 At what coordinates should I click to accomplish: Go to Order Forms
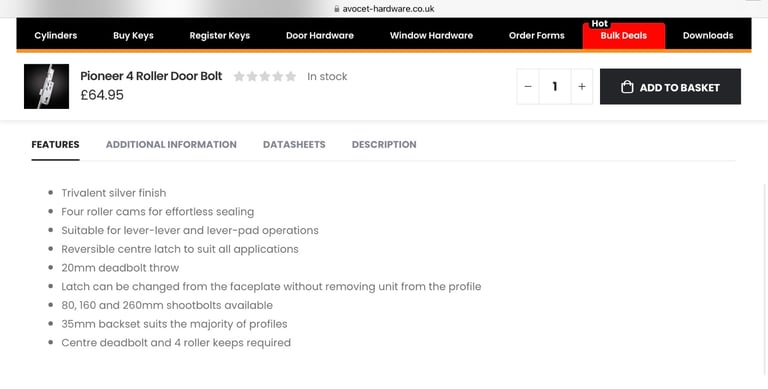click(x=537, y=35)
